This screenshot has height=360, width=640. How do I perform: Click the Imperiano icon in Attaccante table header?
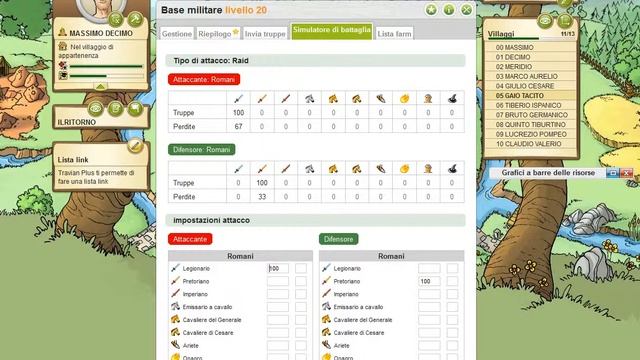tap(286, 98)
